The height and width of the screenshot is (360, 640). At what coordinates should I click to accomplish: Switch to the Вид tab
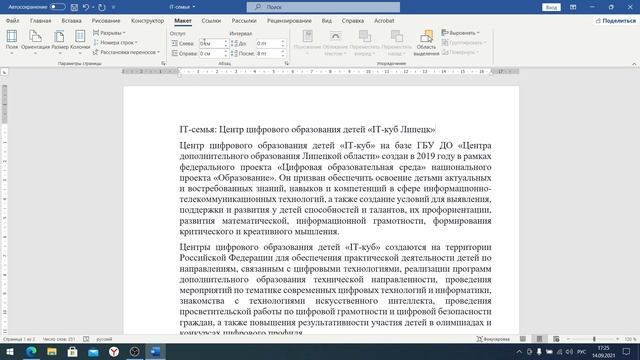click(327, 20)
